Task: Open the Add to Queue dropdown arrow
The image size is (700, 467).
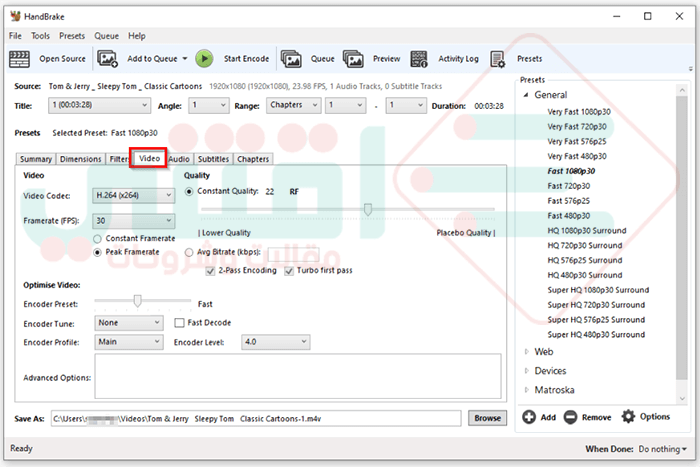Action: coord(185,59)
